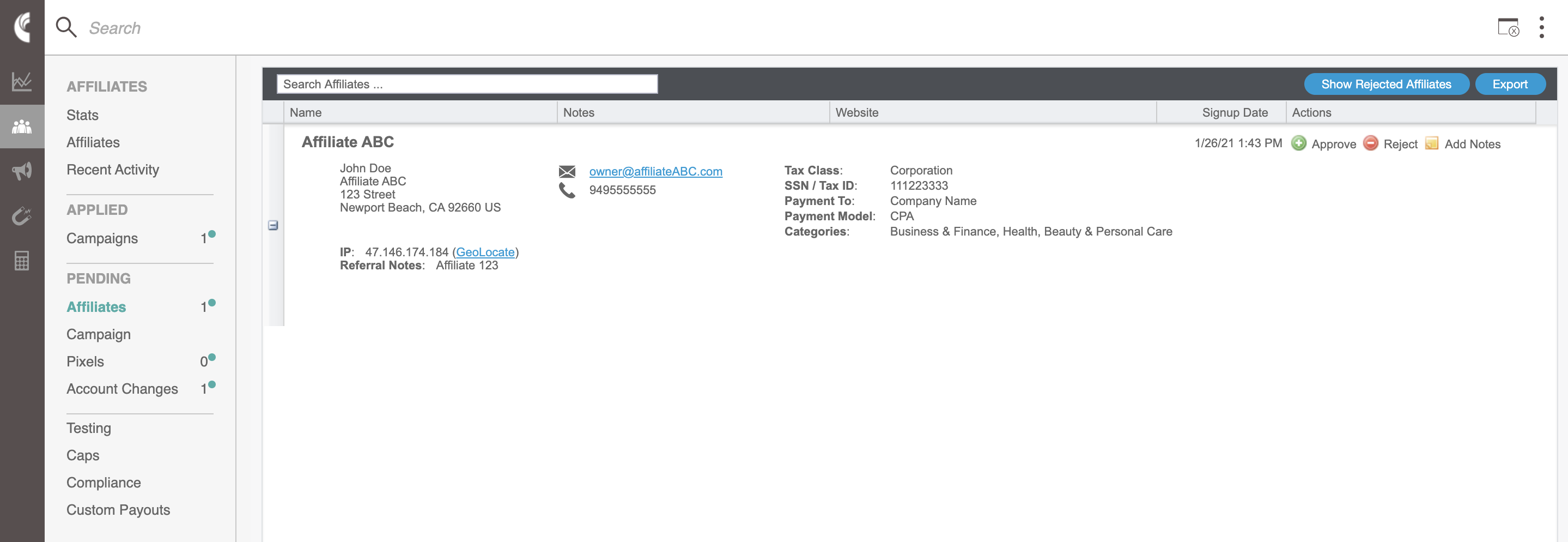
Task: Click the green Approve icon for Affiliate ABC
Action: coord(1298,143)
